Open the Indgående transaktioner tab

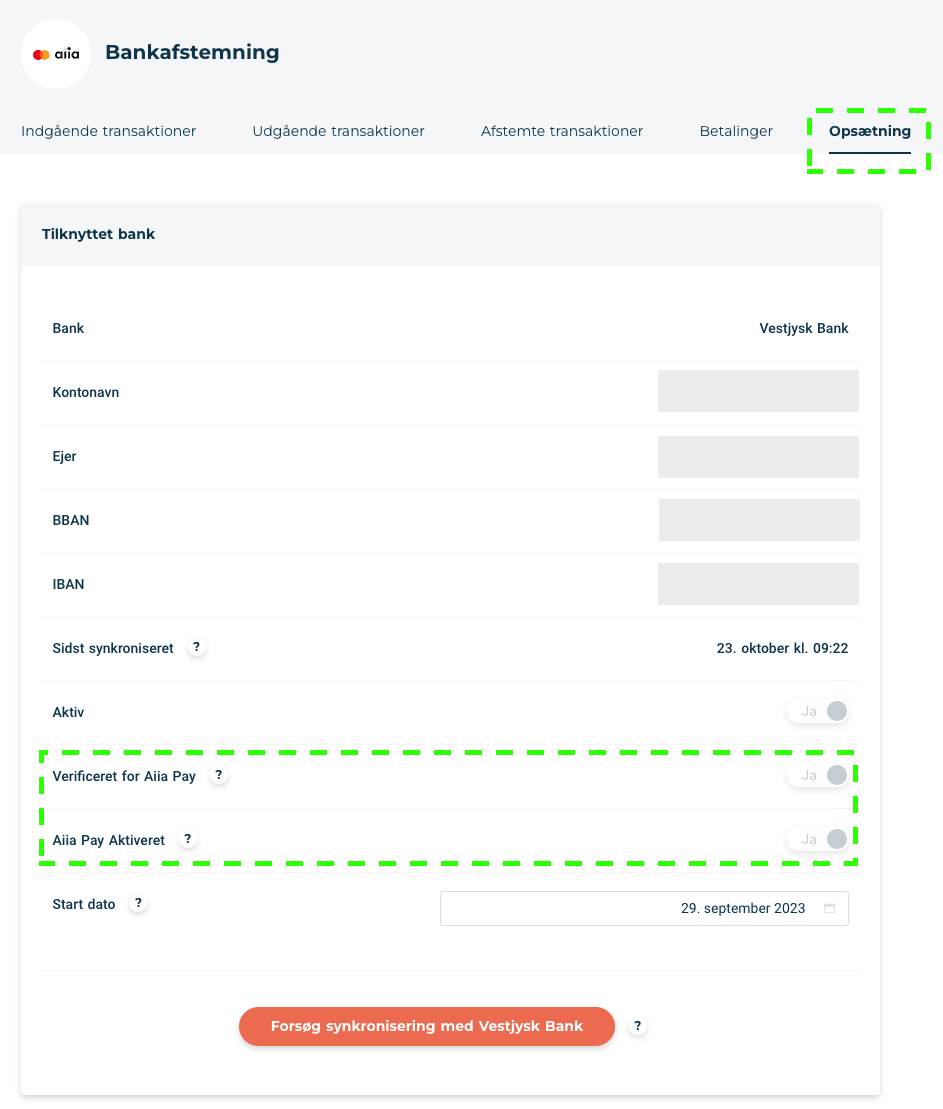pyautogui.click(x=108, y=131)
